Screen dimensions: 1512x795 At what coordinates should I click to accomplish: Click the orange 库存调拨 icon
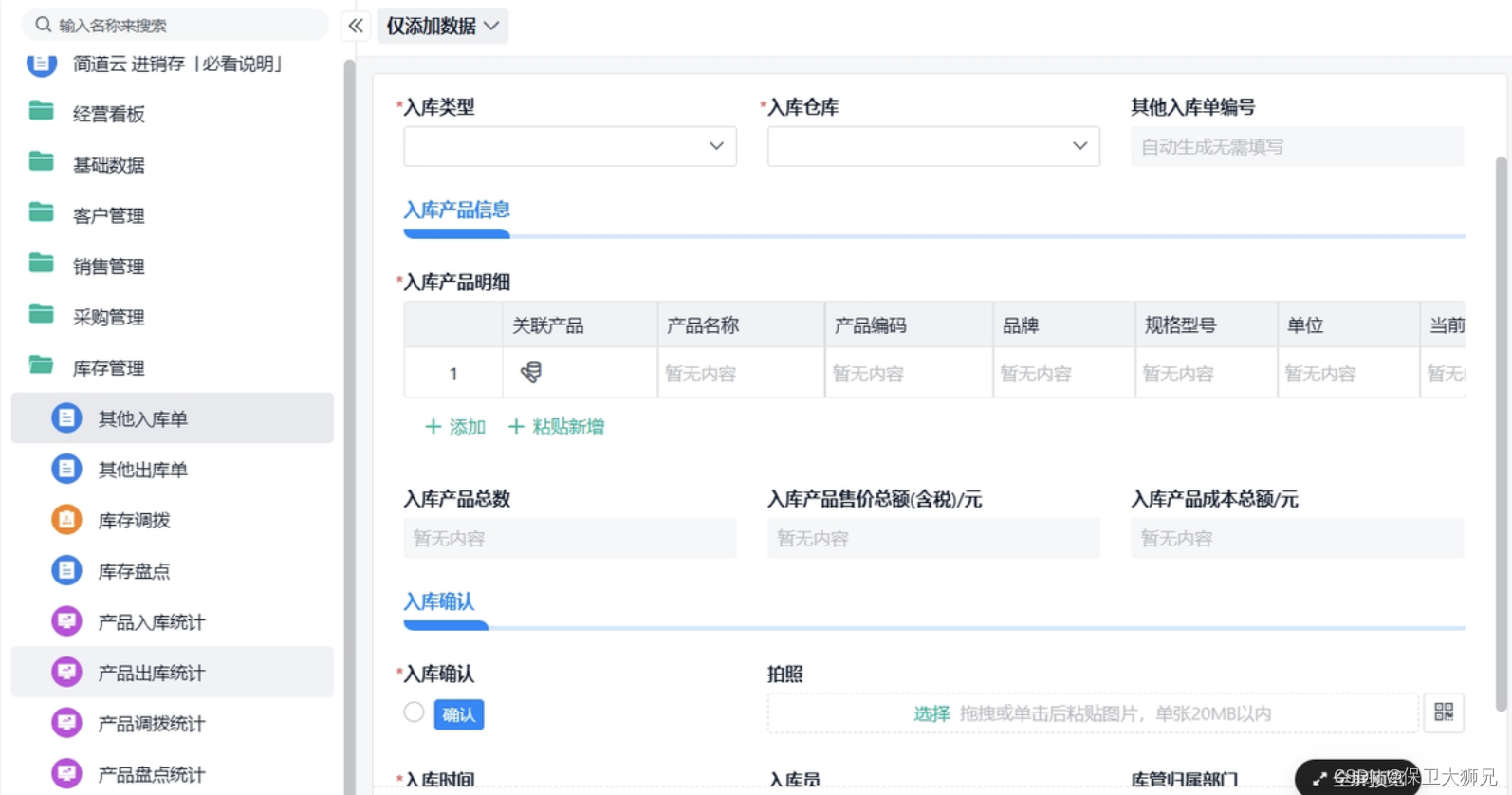tap(66, 519)
